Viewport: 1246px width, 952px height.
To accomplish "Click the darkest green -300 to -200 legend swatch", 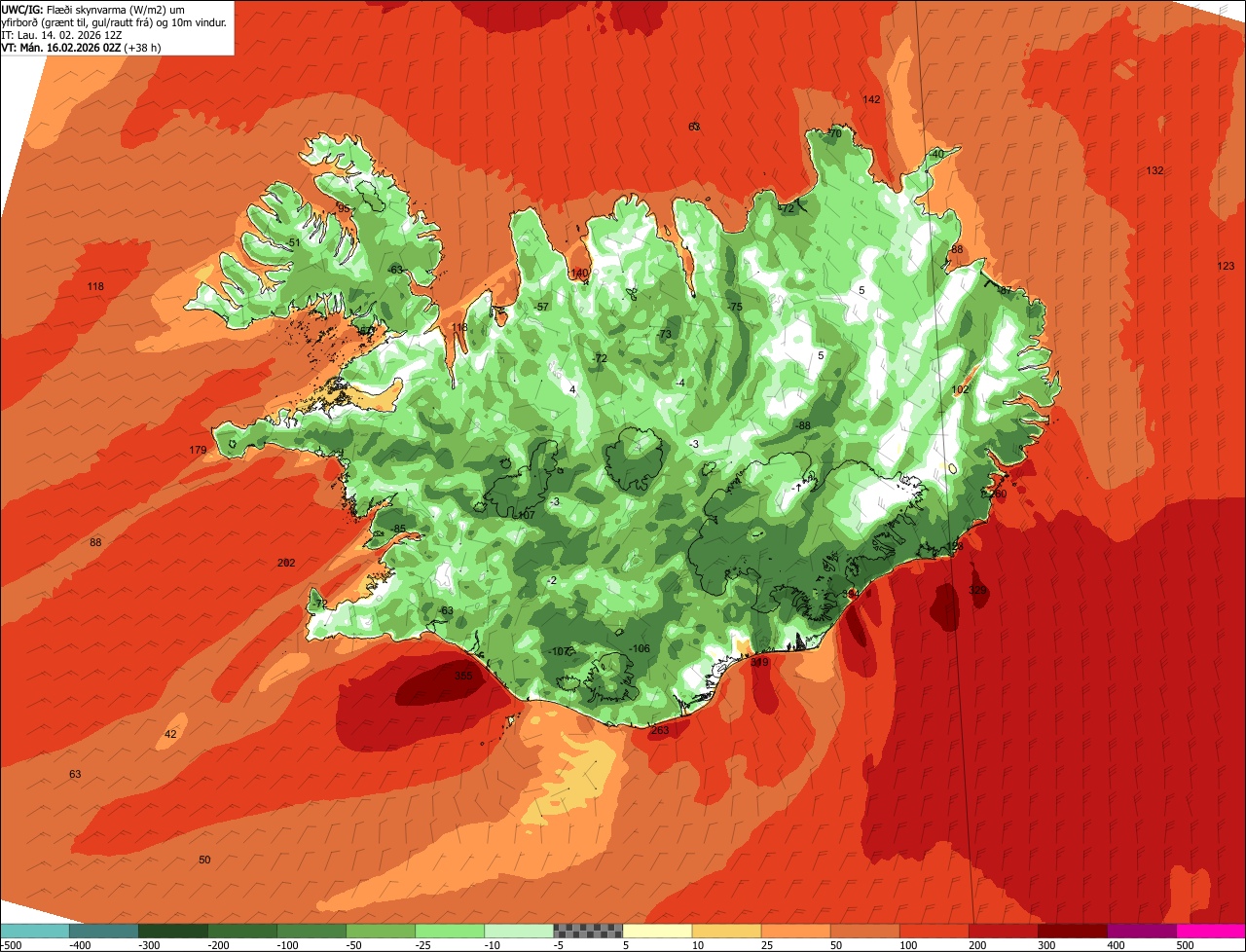I will pyautogui.click(x=172, y=931).
